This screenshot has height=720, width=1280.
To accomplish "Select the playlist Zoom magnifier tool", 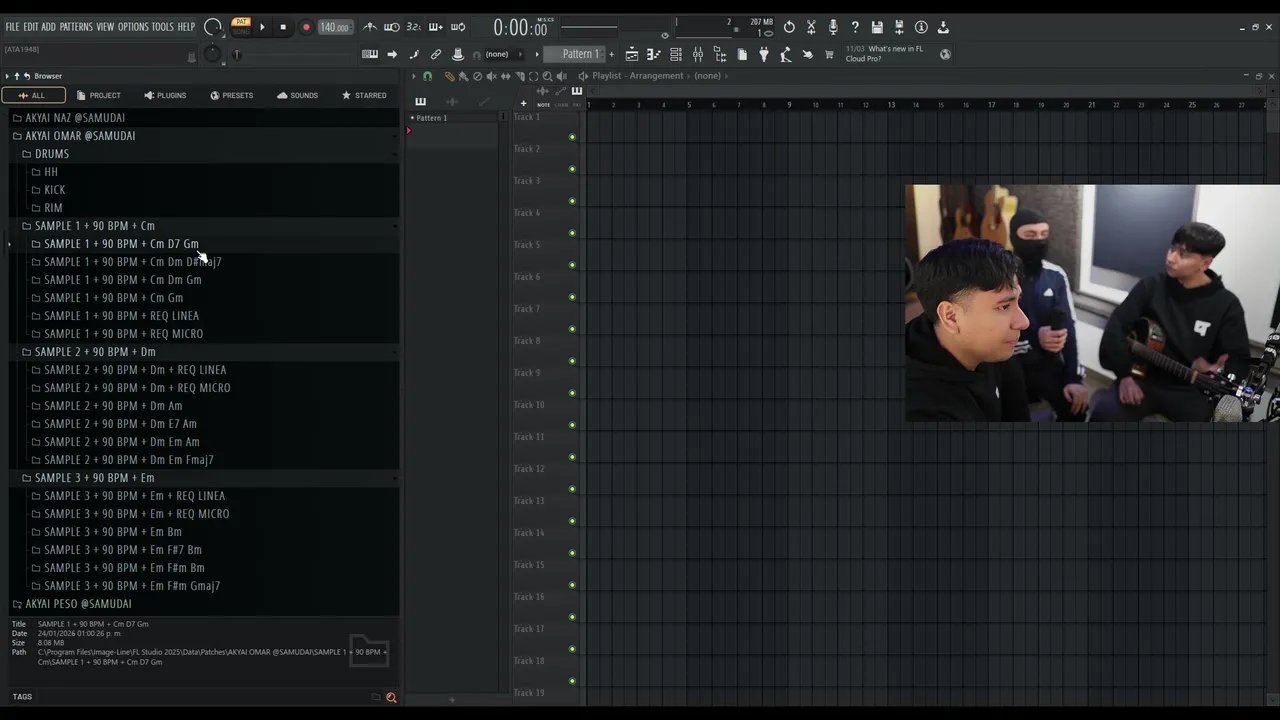I will tap(547, 76).
